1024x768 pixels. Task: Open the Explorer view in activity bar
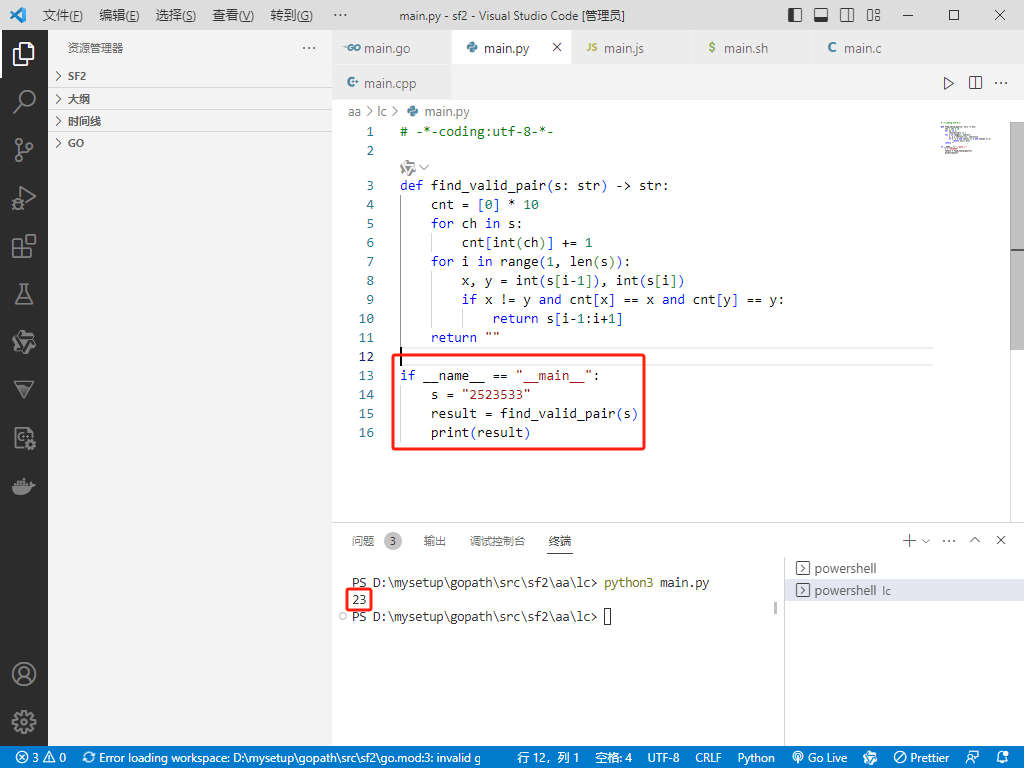pos(24,54)
